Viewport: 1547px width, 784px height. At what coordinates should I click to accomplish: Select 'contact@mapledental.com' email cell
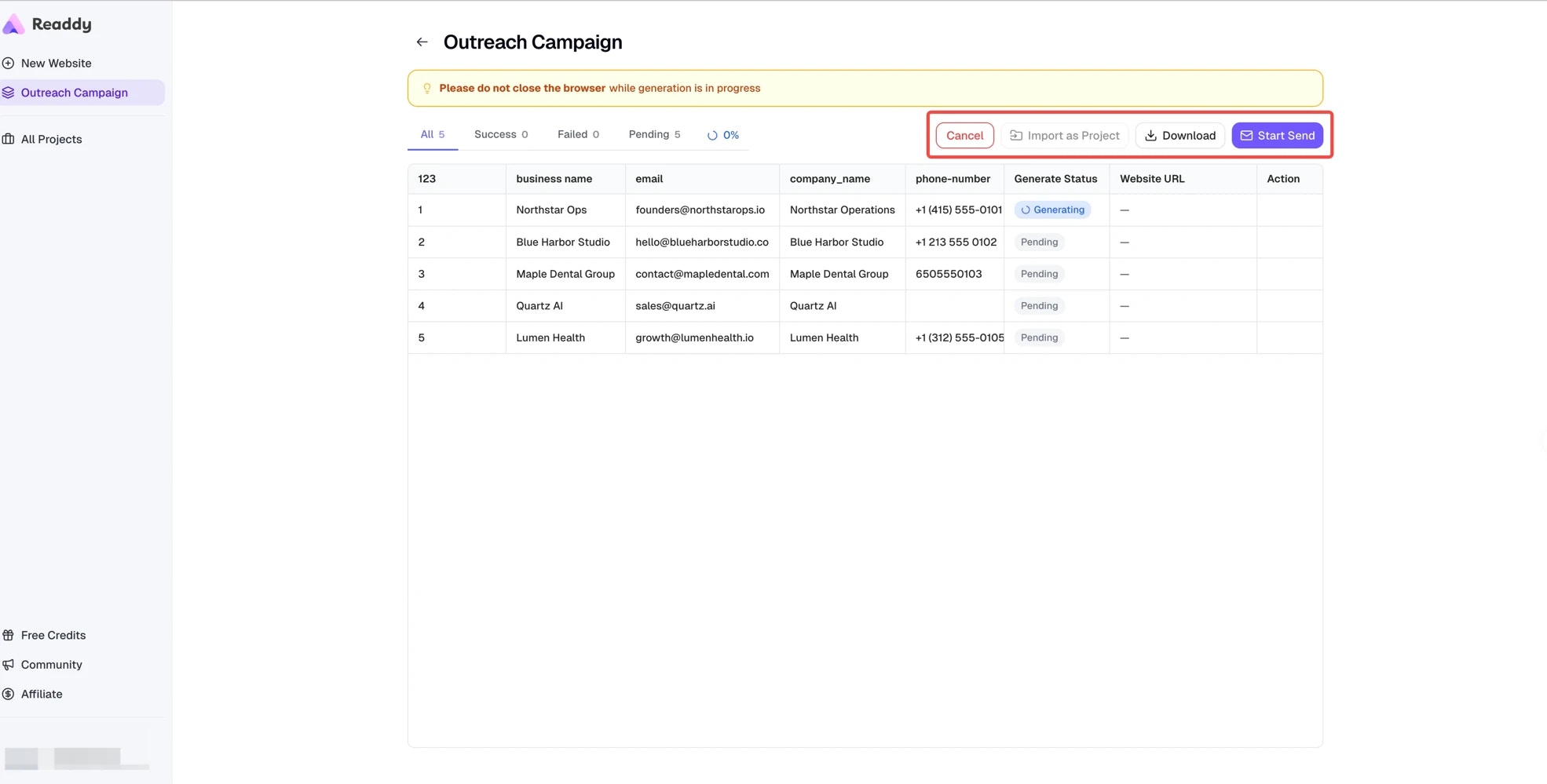click(x=702, y=275)
